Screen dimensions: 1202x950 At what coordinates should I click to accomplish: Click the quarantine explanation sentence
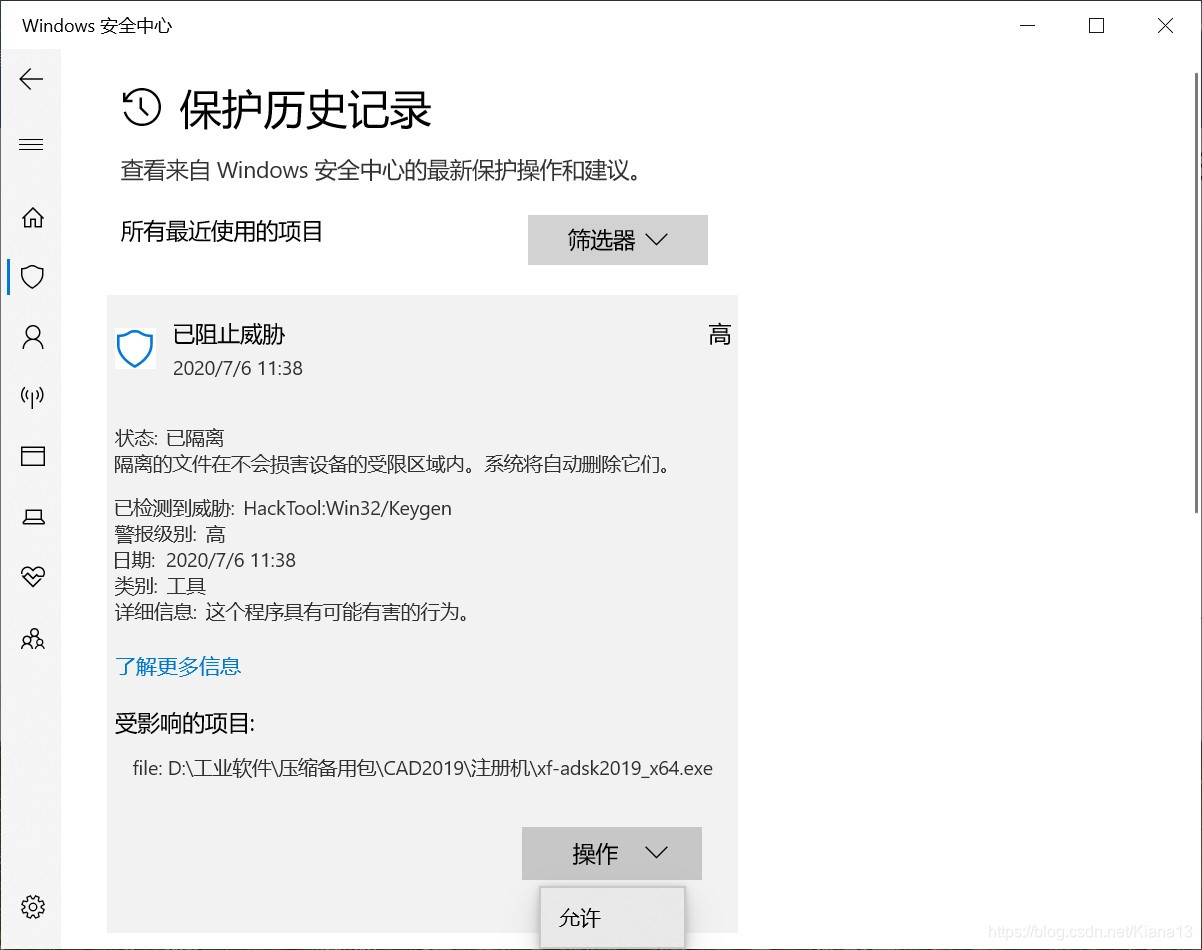pos(392,464)
